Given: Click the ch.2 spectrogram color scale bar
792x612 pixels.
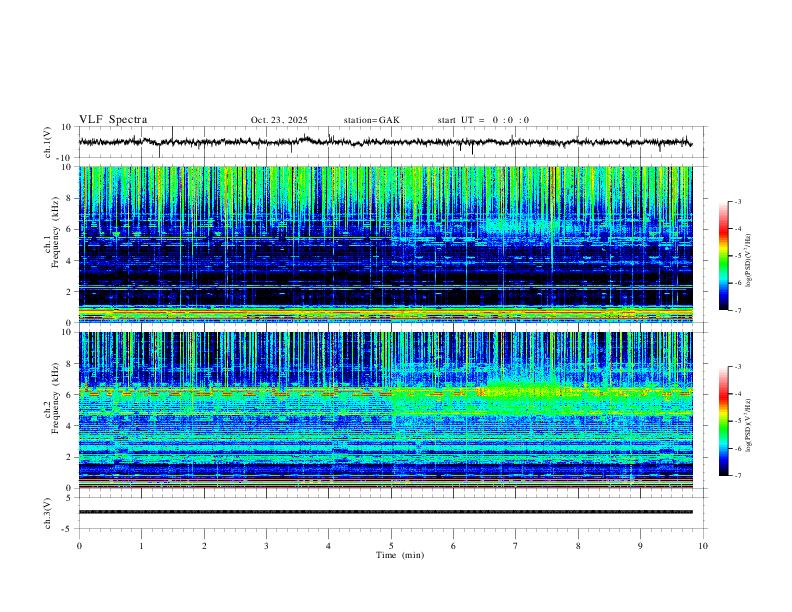Looking at the screenshot, I should (723, 421).
